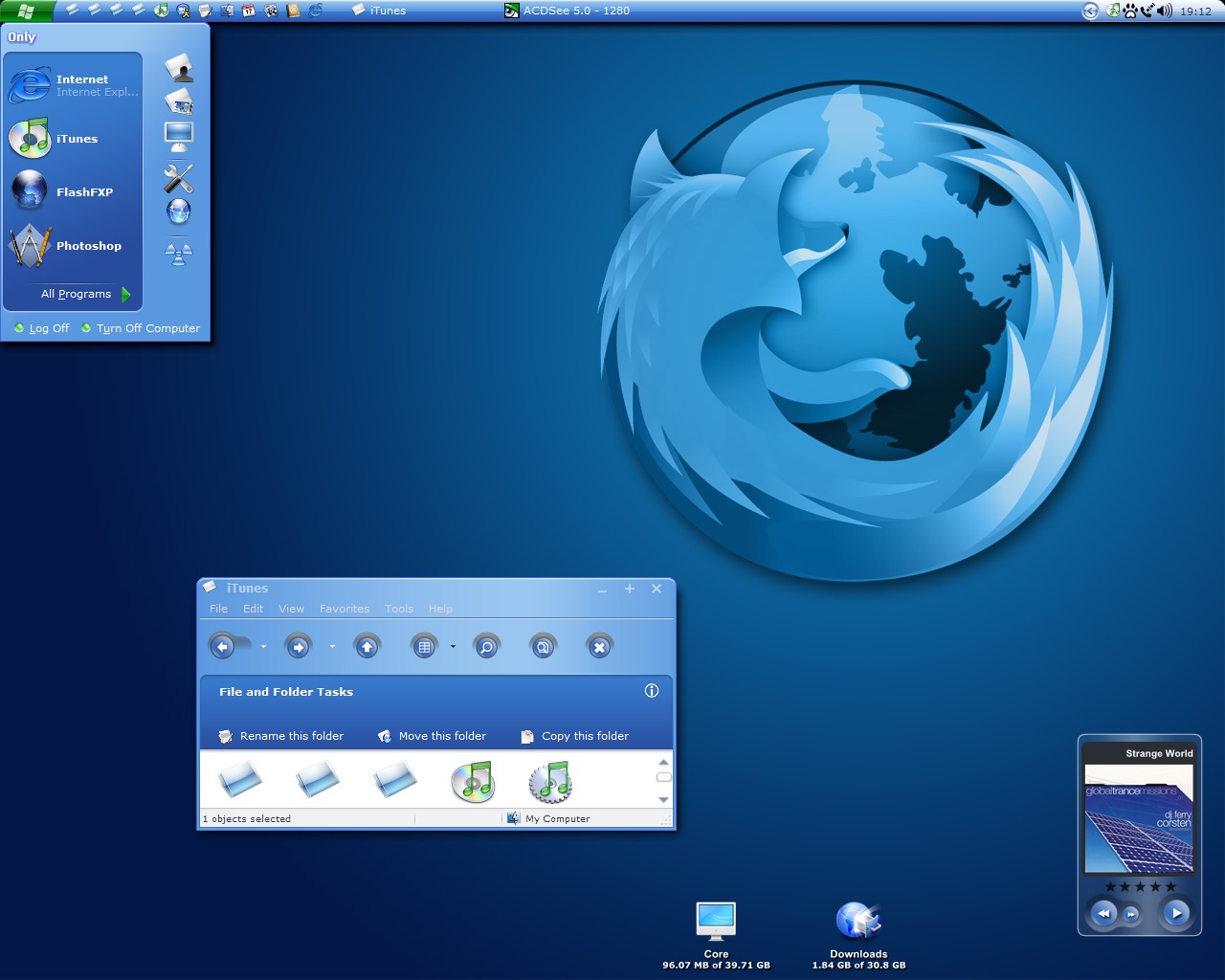
Task: Select the second folder in iTunes window
Action: point(317,779)
